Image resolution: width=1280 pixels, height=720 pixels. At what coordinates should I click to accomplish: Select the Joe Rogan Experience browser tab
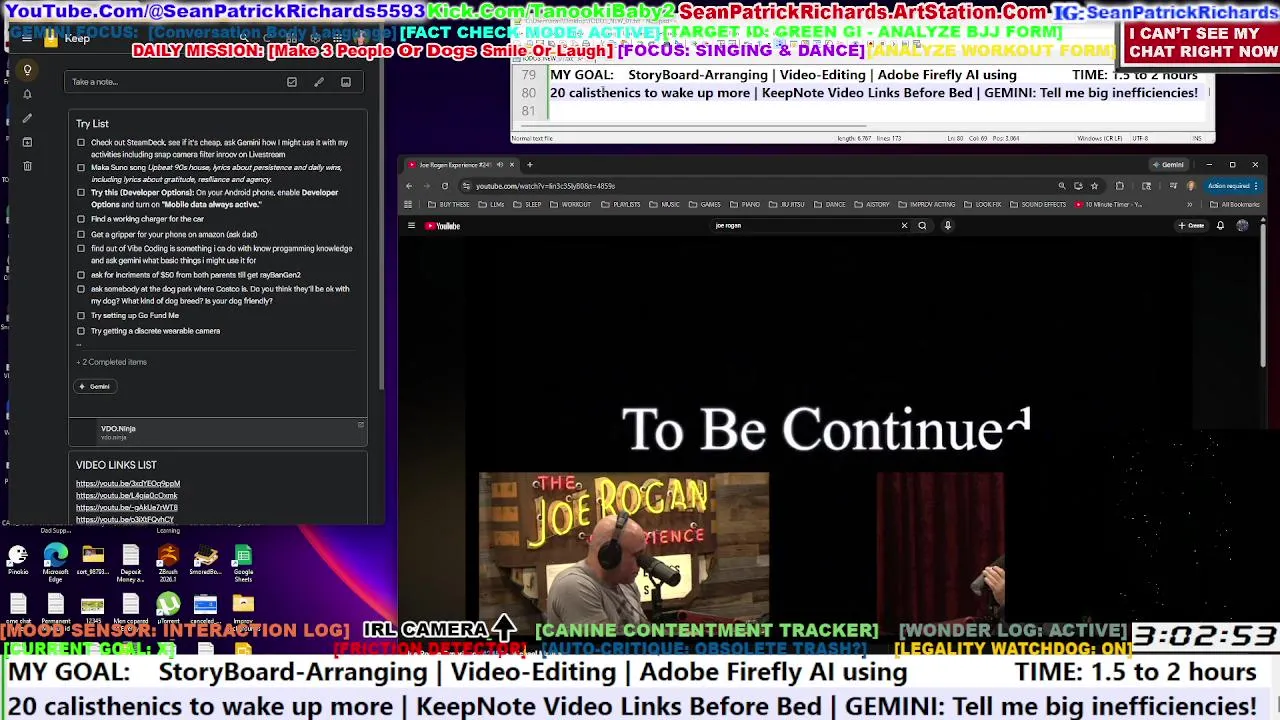tap(460, 165)
